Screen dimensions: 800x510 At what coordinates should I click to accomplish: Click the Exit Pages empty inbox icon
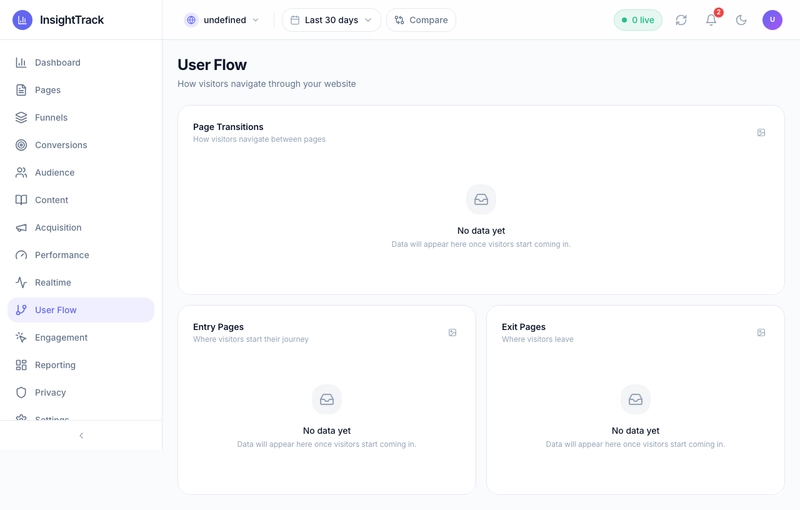click(635, 399)
